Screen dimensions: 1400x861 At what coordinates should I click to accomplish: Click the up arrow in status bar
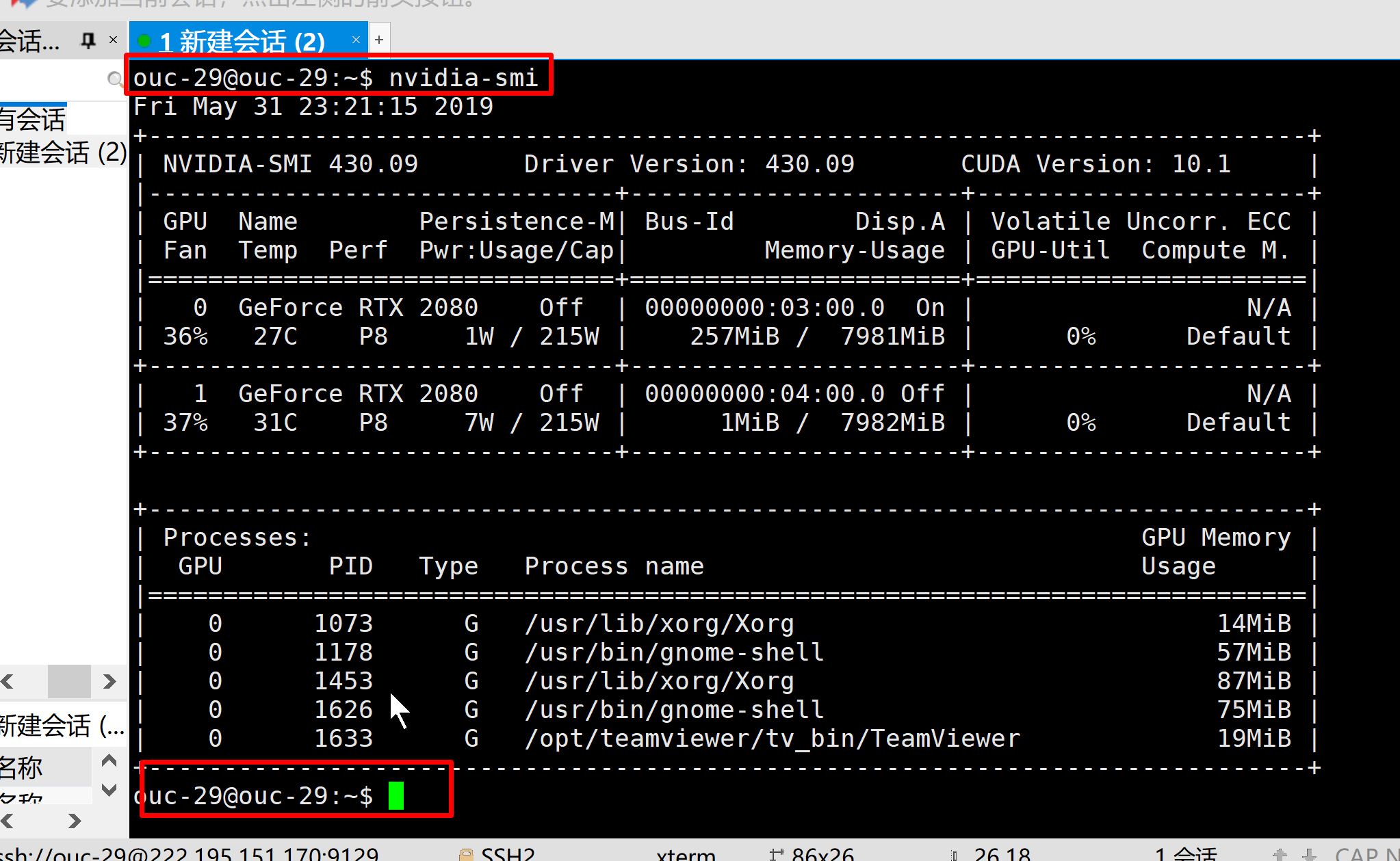tap(1279, 854)
